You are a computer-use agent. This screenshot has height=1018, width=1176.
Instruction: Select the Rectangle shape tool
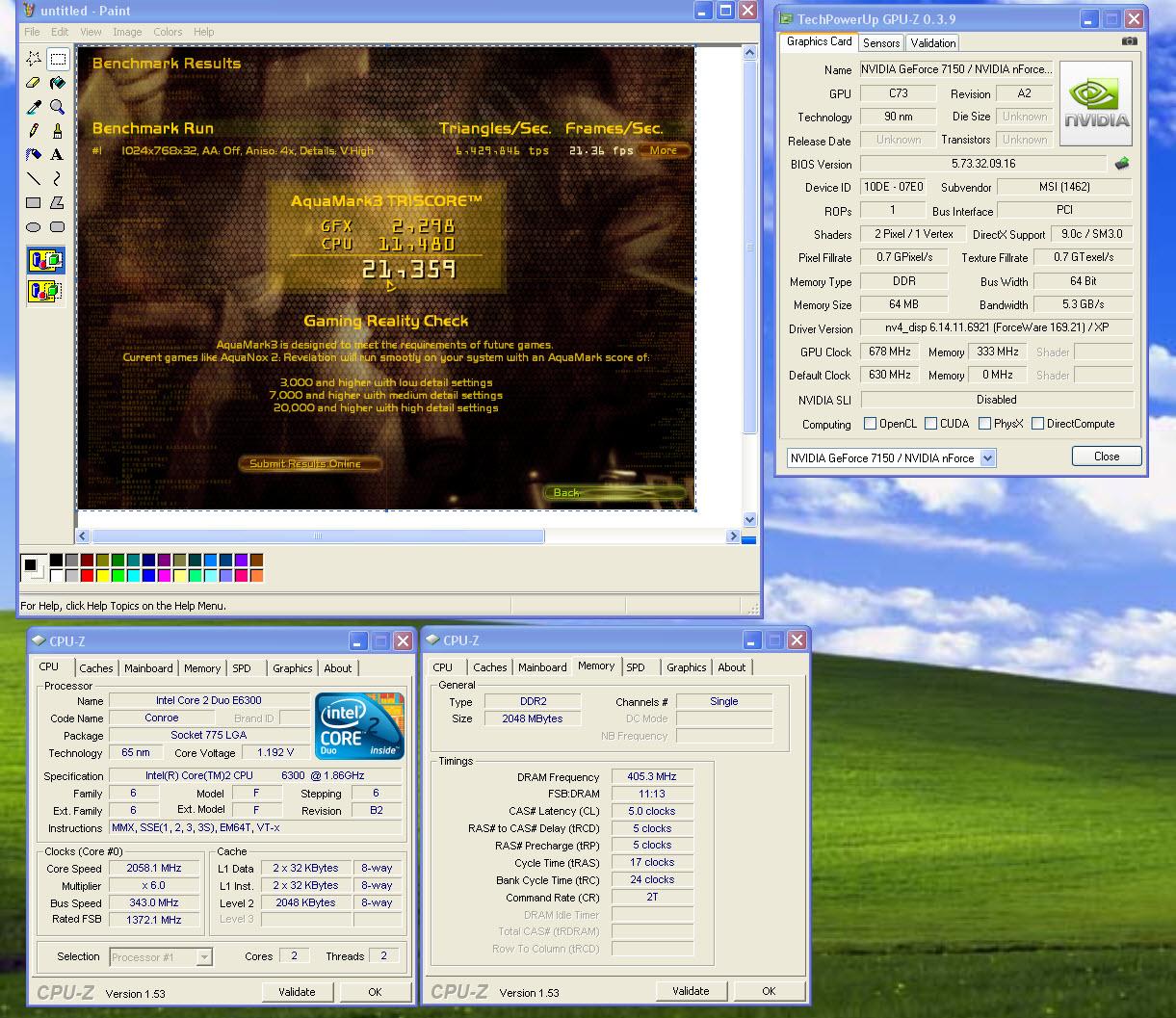tap(34, 202)
